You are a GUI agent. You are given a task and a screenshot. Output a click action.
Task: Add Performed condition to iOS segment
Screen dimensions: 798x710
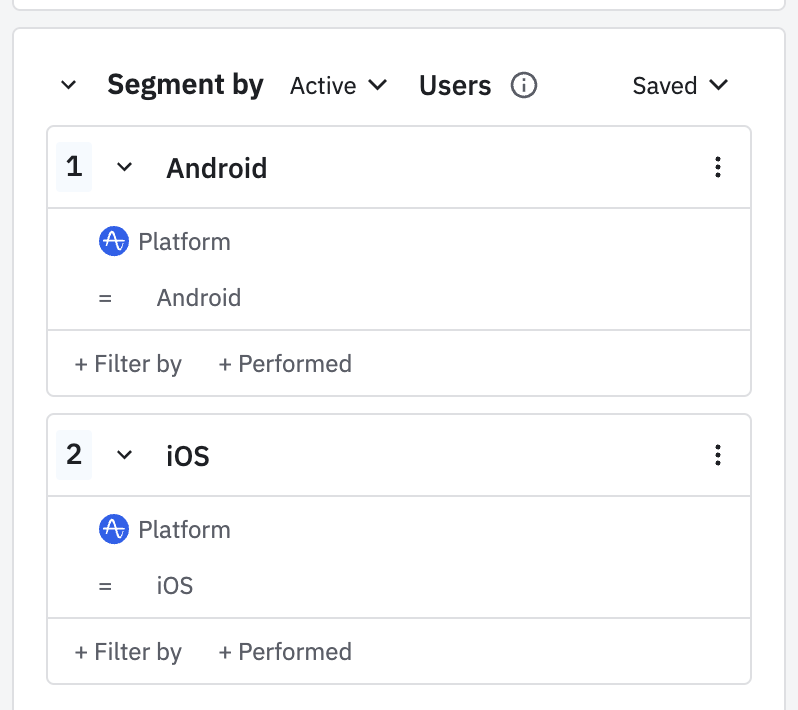coord(285,652)
